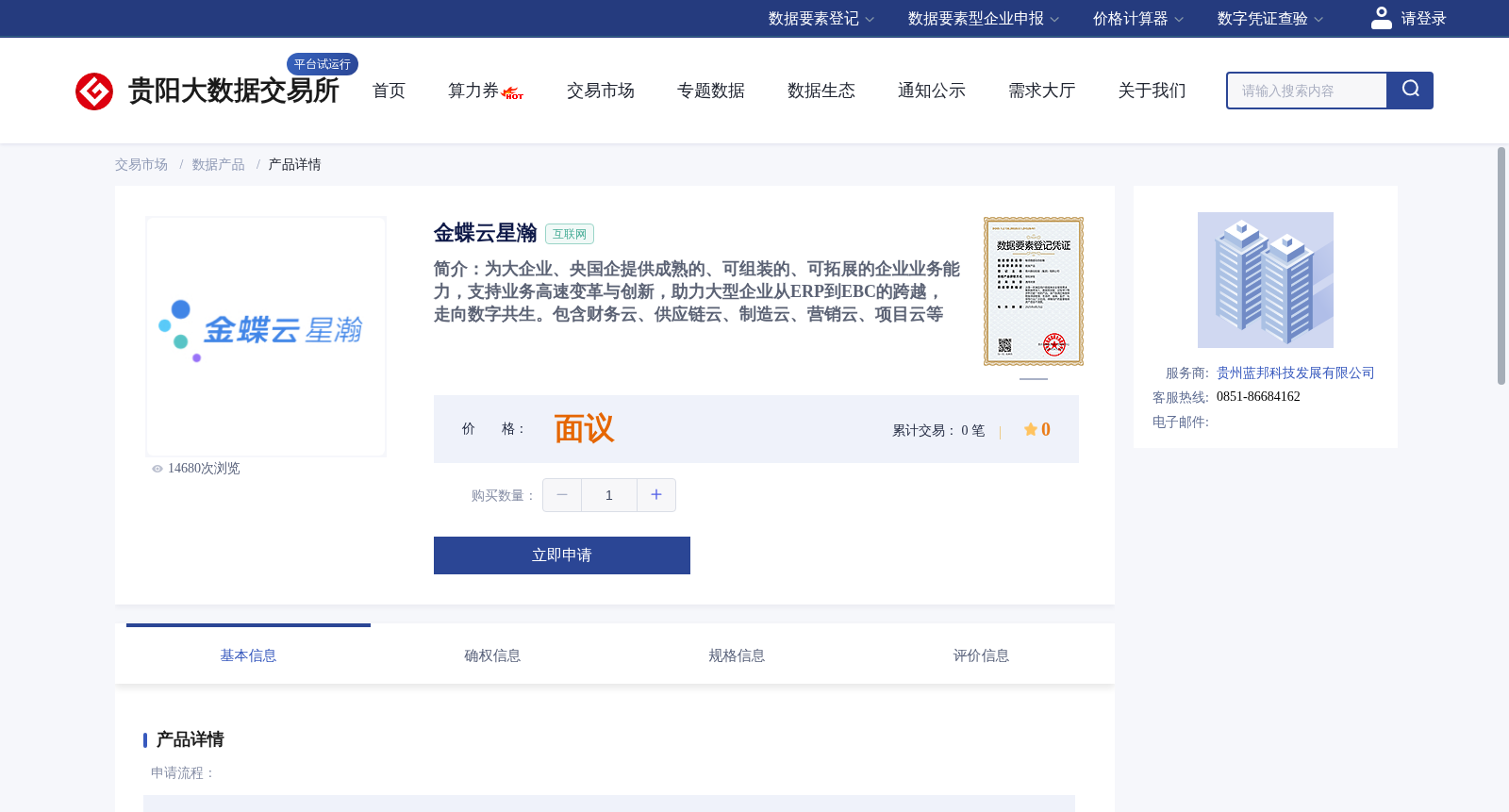Click the page vertical scrollbar thumb
The image size is (1509, 812).
click(x=1501, y=266)
